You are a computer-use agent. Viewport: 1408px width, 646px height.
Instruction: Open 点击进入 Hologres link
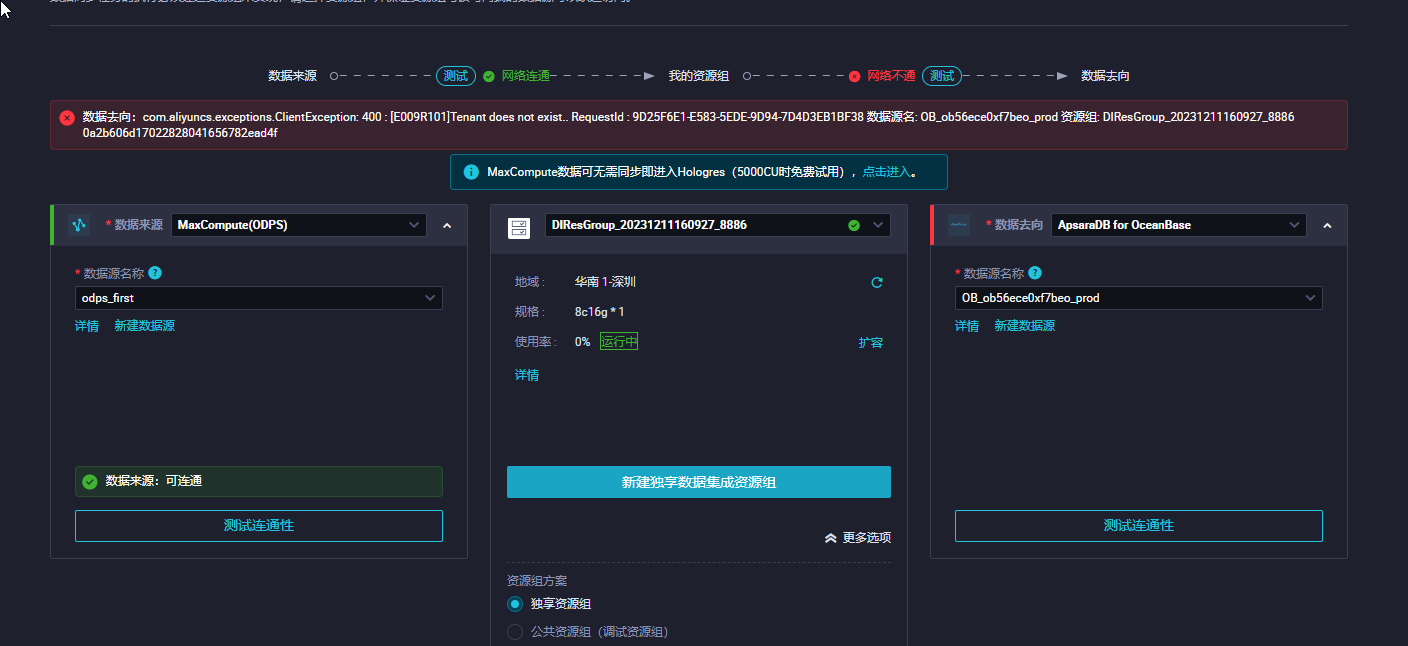click(887, 172)
